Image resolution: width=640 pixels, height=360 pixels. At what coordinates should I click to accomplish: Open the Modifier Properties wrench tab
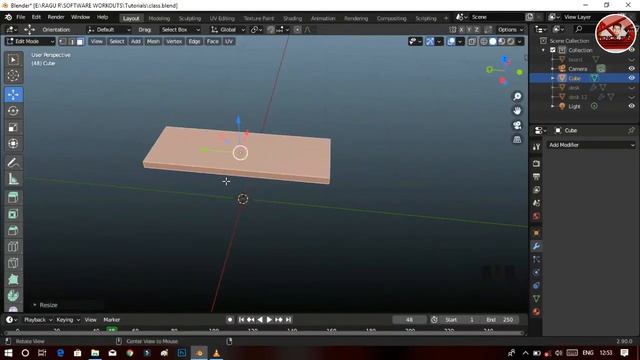click(x=536, y=246)
